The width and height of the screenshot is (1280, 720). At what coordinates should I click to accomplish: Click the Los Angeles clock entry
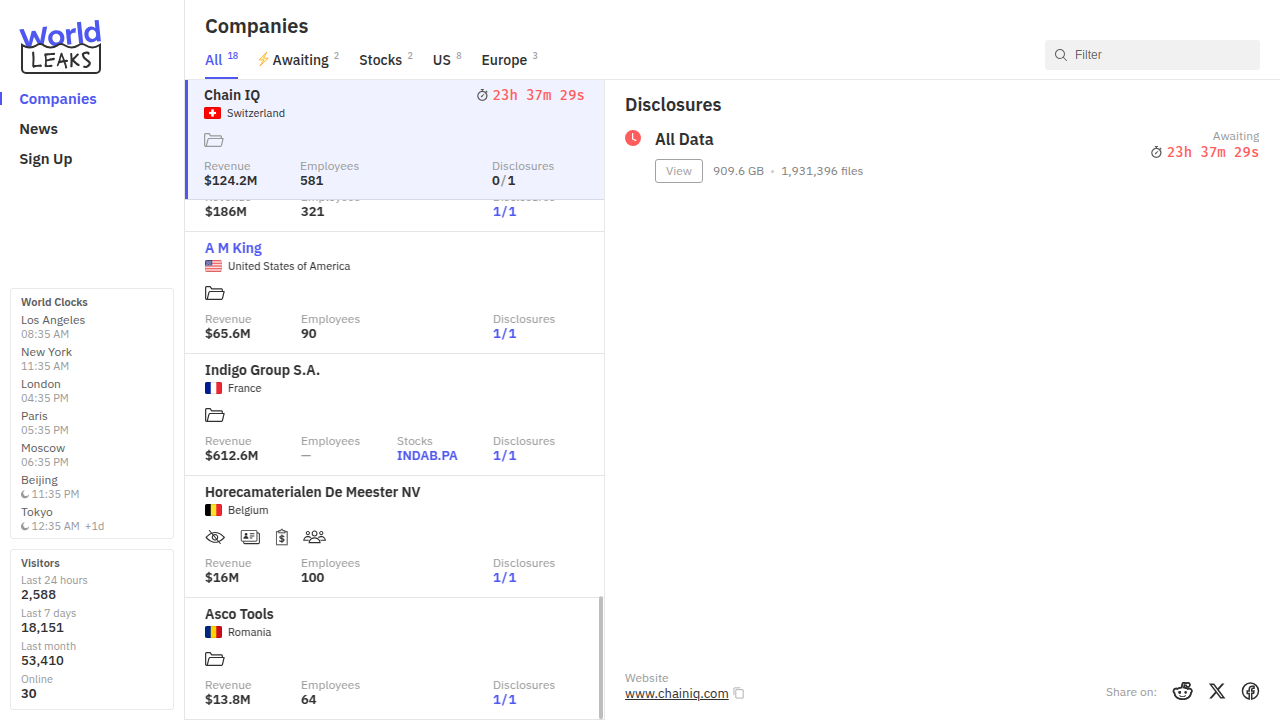coord(53,327)
